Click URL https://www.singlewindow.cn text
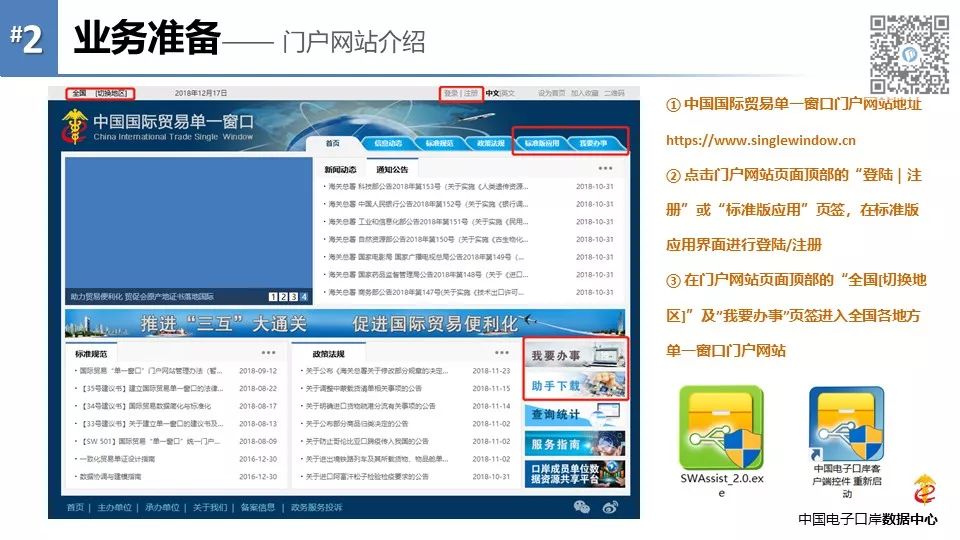The image size is (960, 540). coord(761,140)
